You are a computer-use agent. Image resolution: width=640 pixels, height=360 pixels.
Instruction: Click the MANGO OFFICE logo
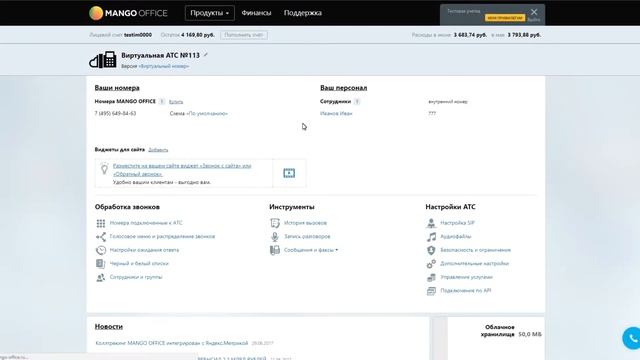coord(128,13)
